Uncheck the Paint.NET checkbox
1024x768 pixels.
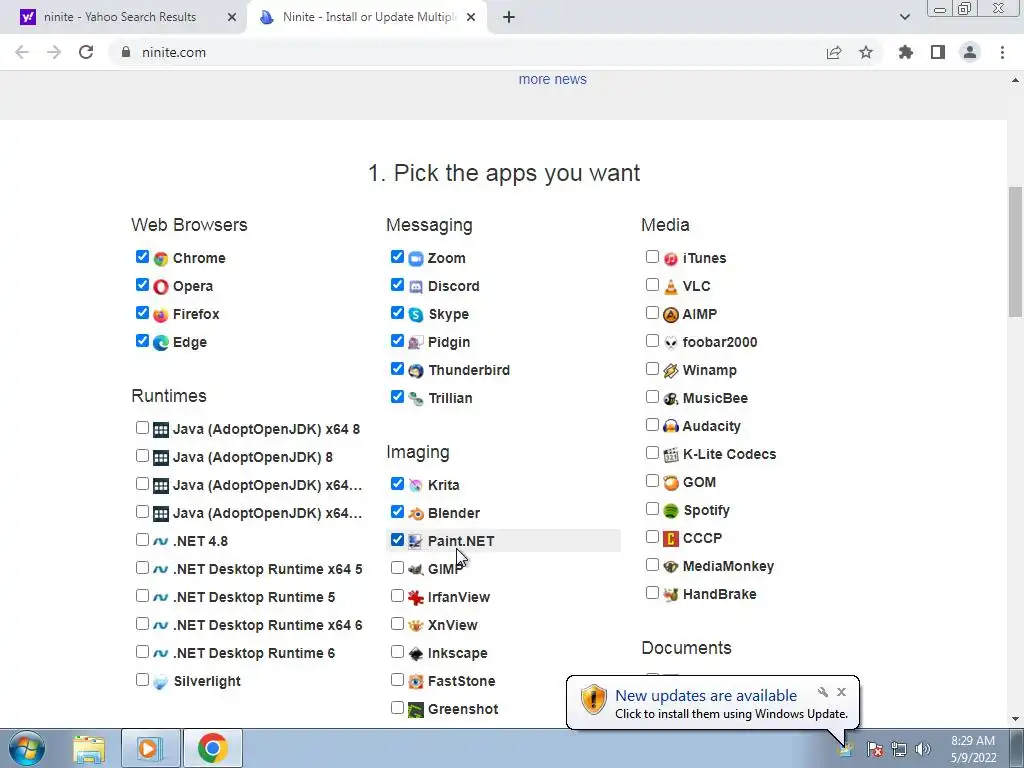(x=397, y=539)
